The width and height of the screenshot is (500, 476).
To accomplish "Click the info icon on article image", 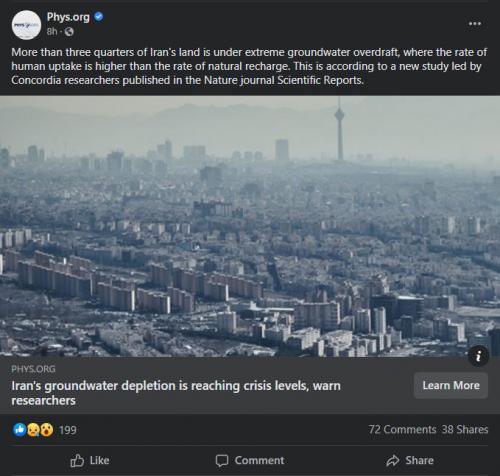I will coord(478,356).
